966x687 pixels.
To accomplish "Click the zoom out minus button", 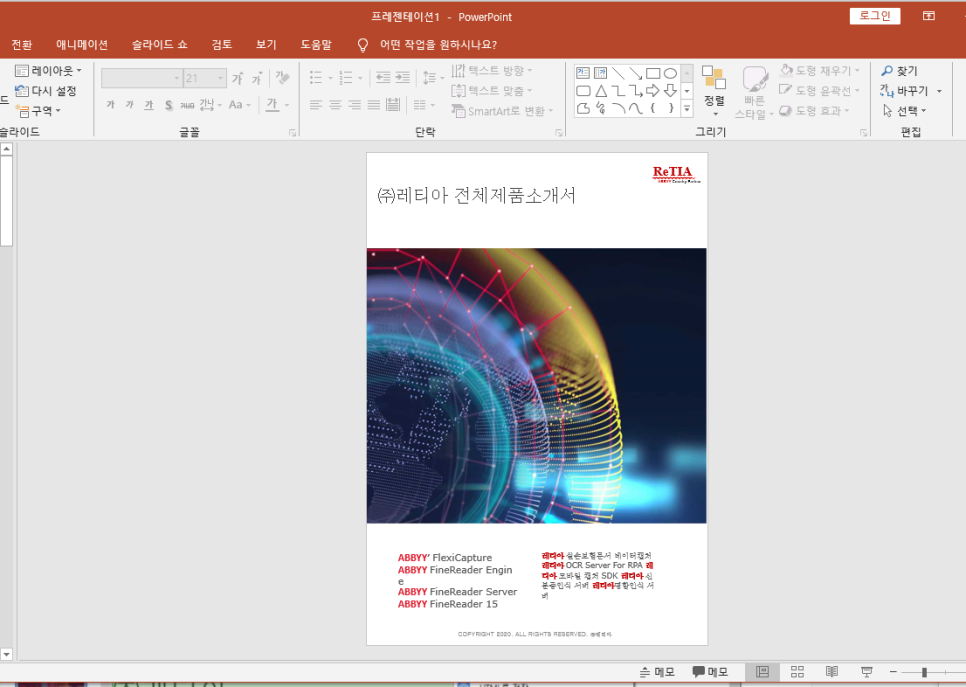I will (x=893, y=672).
